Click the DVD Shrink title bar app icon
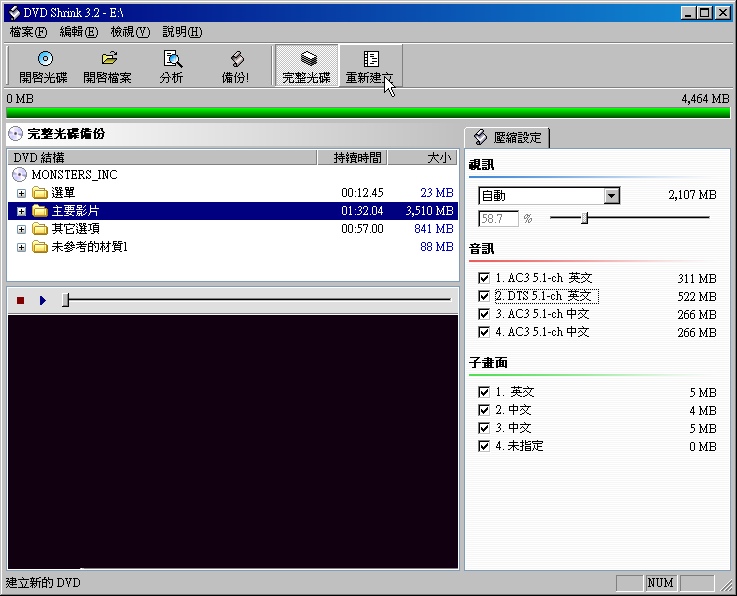This screenshot has height=596, width=737. pos(15,13)
